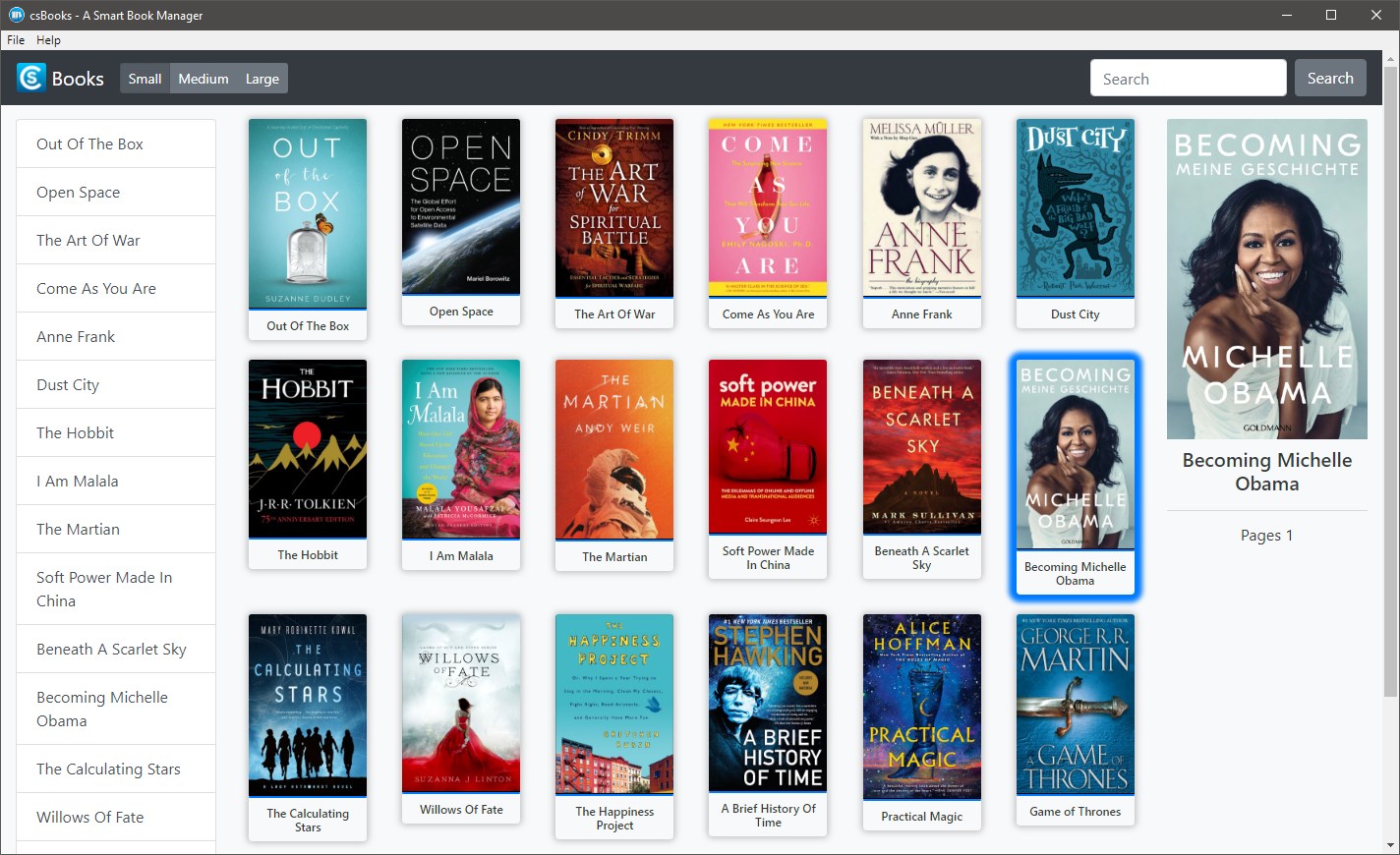
Task: Switch to Small cover size
Action: [145, 79]
